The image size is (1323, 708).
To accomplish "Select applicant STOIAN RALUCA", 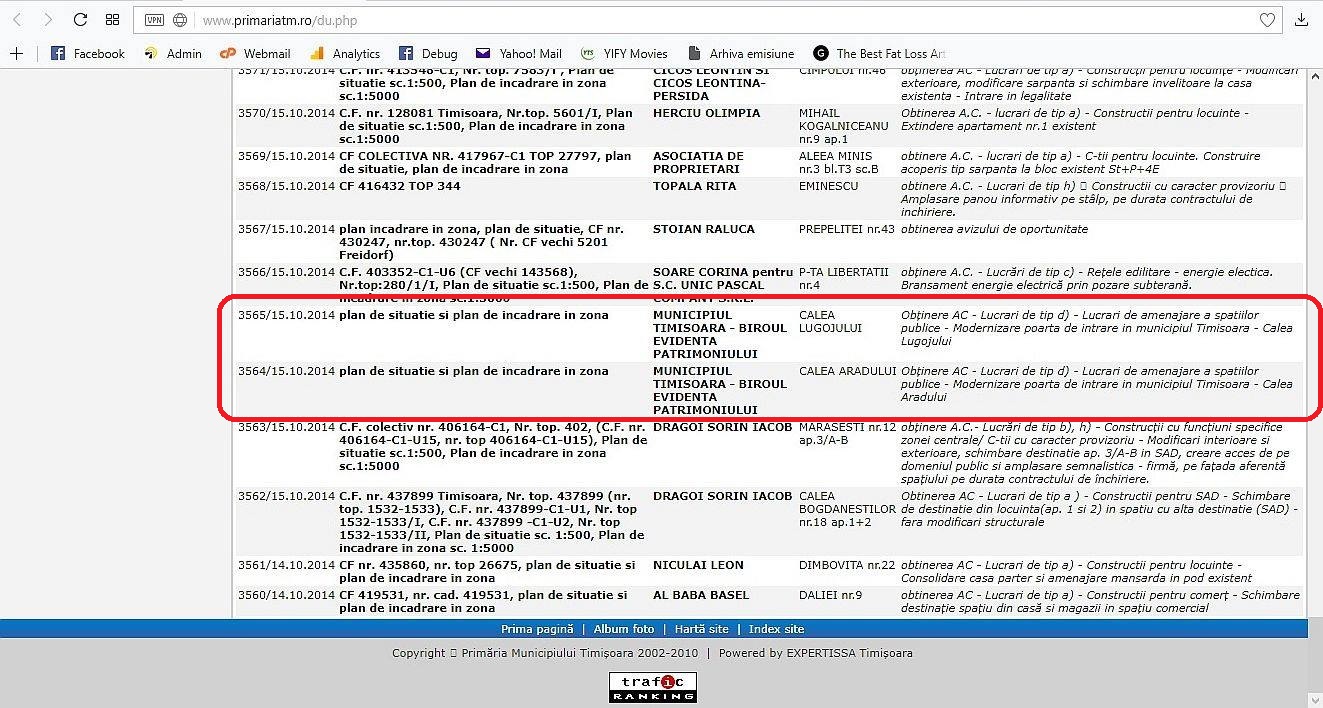I will click(704, 229).
